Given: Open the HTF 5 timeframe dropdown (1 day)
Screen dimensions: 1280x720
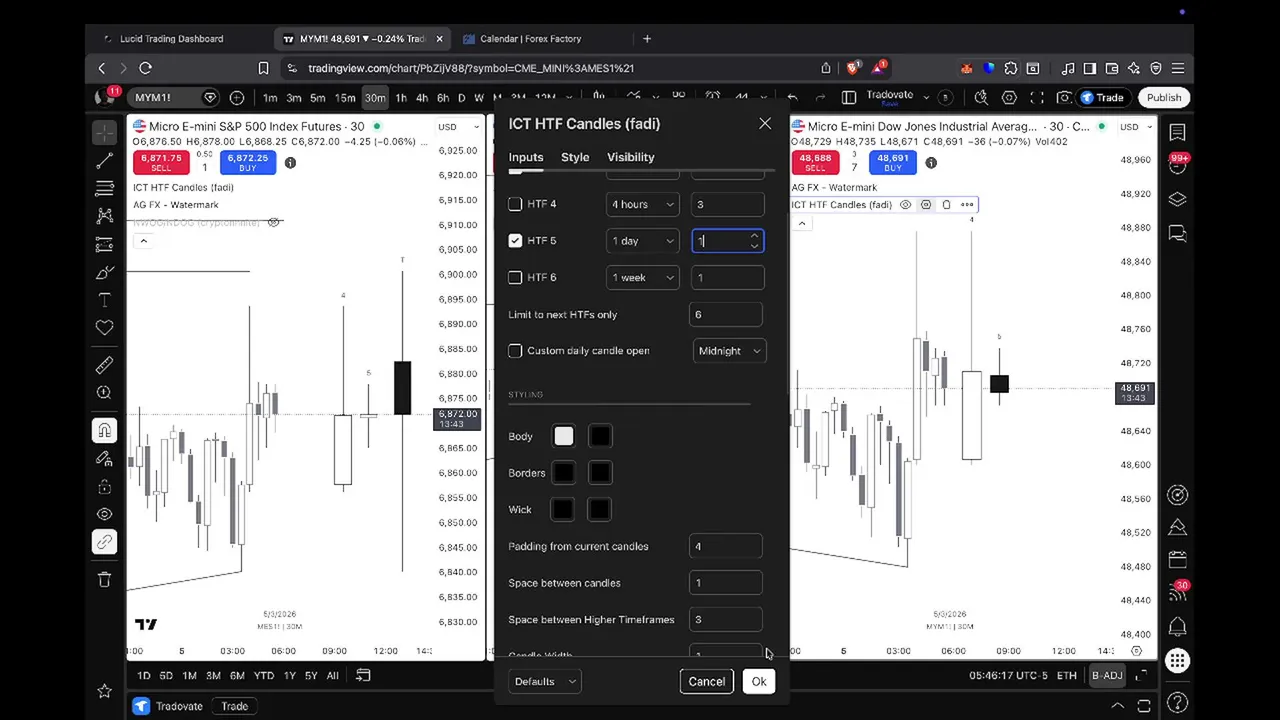Looking at the screenshot, I should (x=642, y=241).
